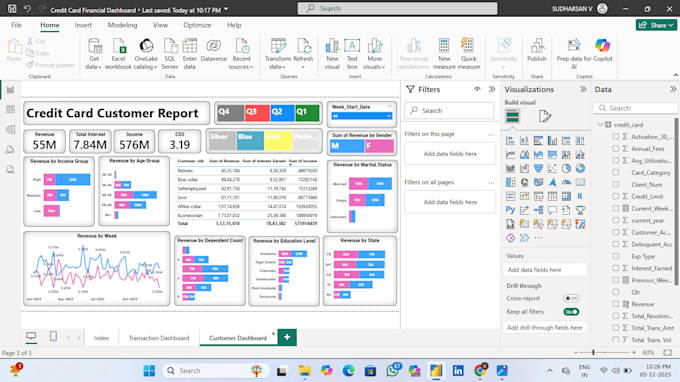The width and height of the screenshot is (680, 382).
Task: Add a new report page
Action: click(x=287, y=337)
